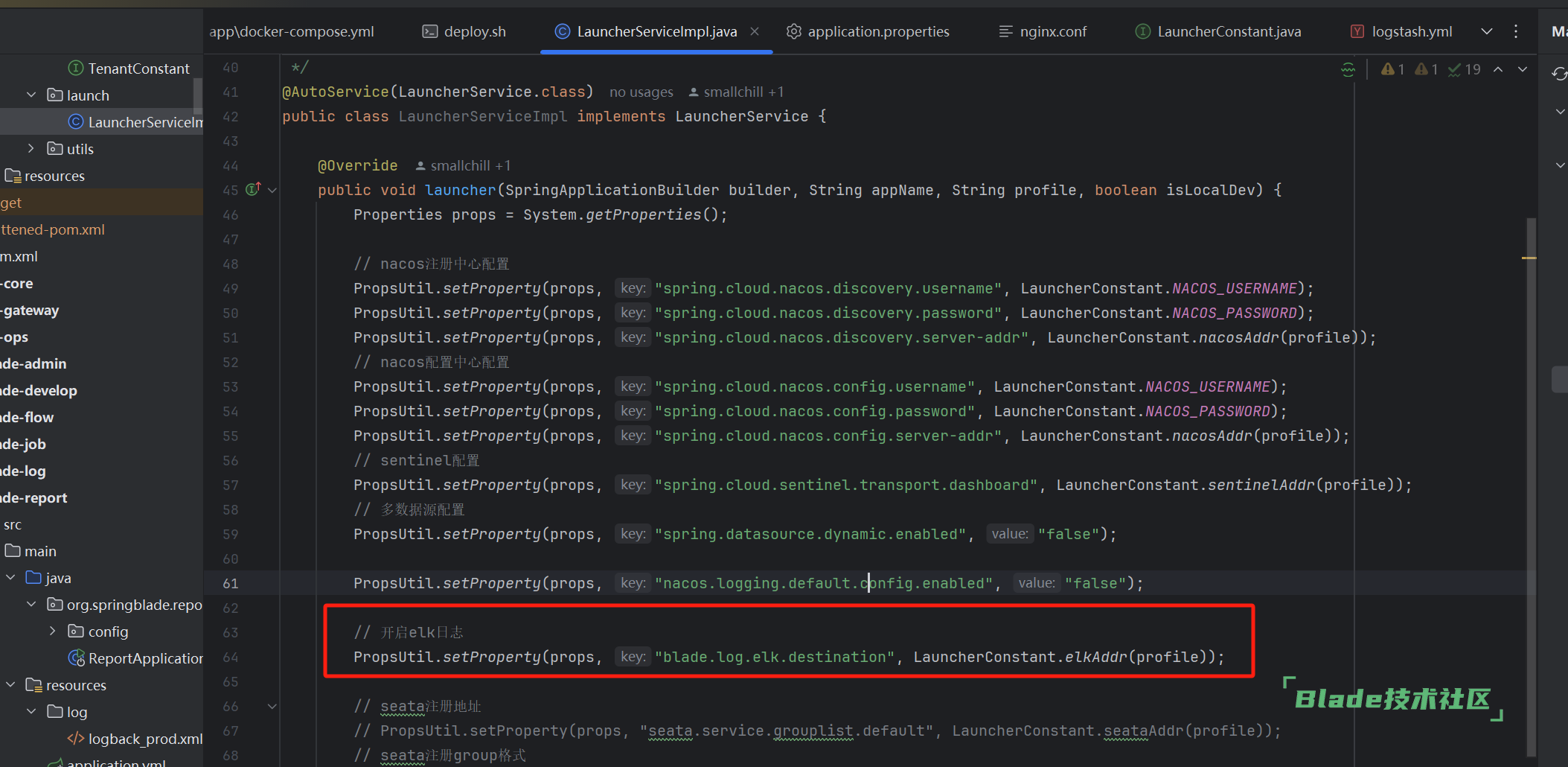Click the main folder icon
The width and height of the screenshot is (1568, 767).
tap(13, 551)
